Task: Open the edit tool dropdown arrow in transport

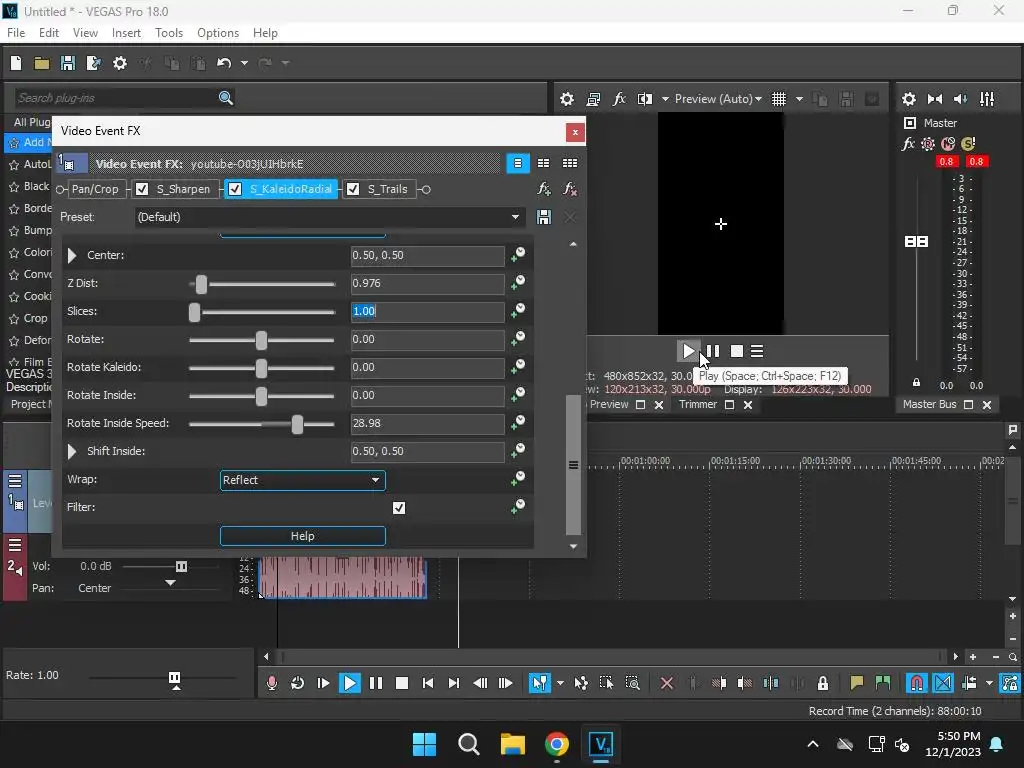Action: coord(560,683)
